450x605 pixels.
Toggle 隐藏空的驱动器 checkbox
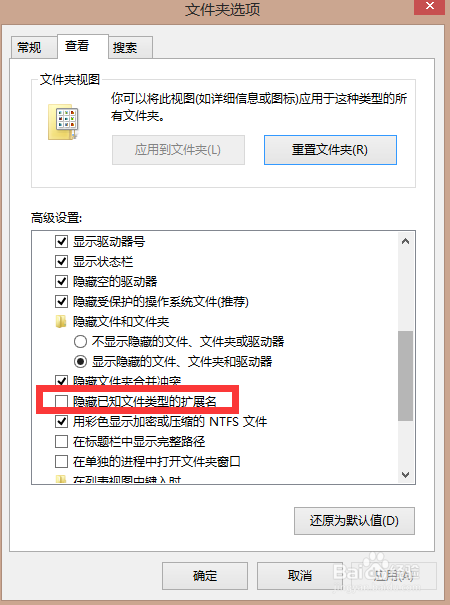coord(62,281)
